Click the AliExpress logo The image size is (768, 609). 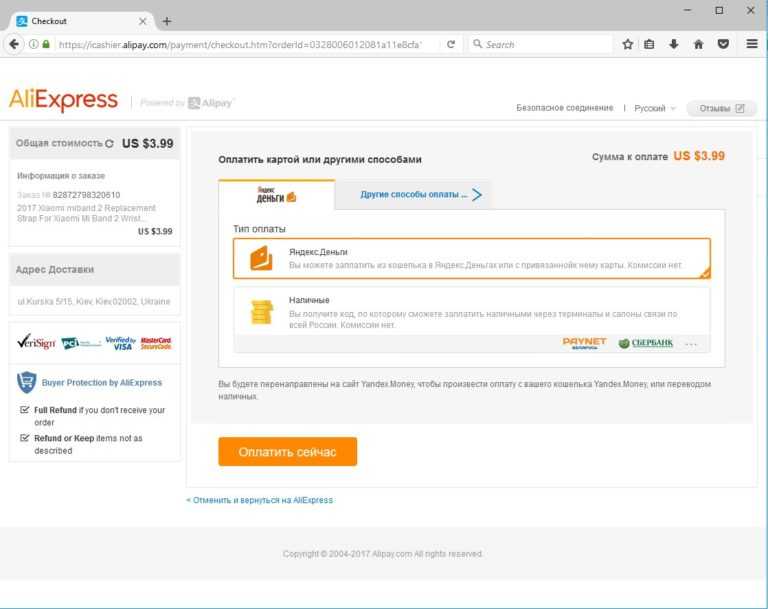click(63, 100)
